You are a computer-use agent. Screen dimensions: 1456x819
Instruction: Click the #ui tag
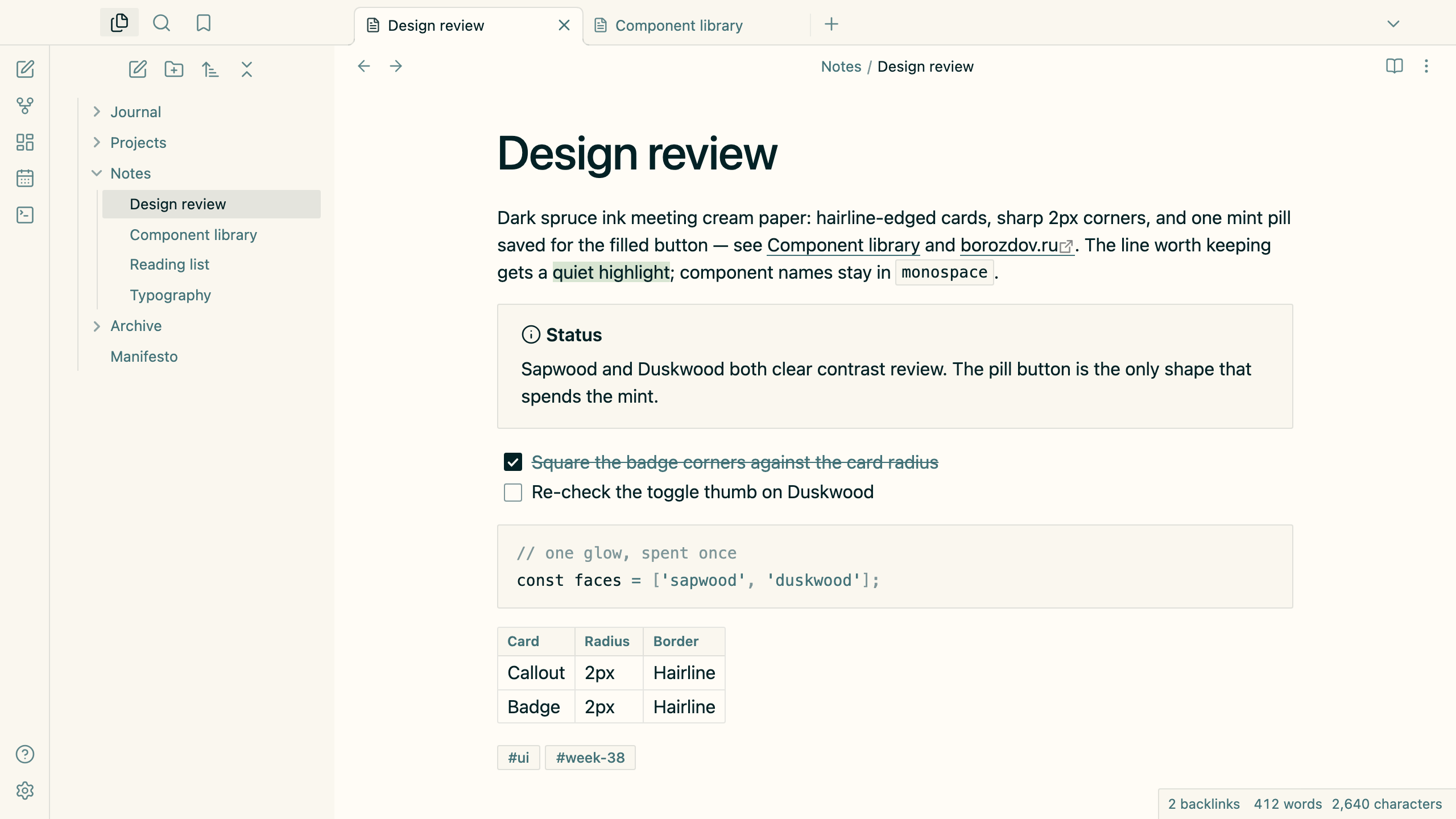(x=519, y=758)
